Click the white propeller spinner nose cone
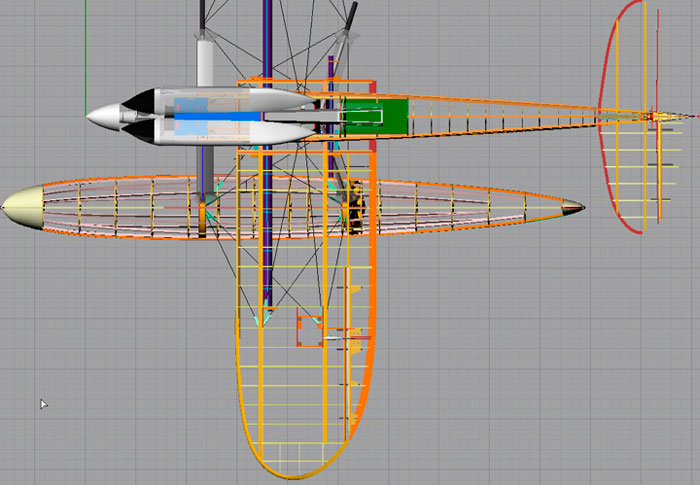 click(x=103, y=117)
